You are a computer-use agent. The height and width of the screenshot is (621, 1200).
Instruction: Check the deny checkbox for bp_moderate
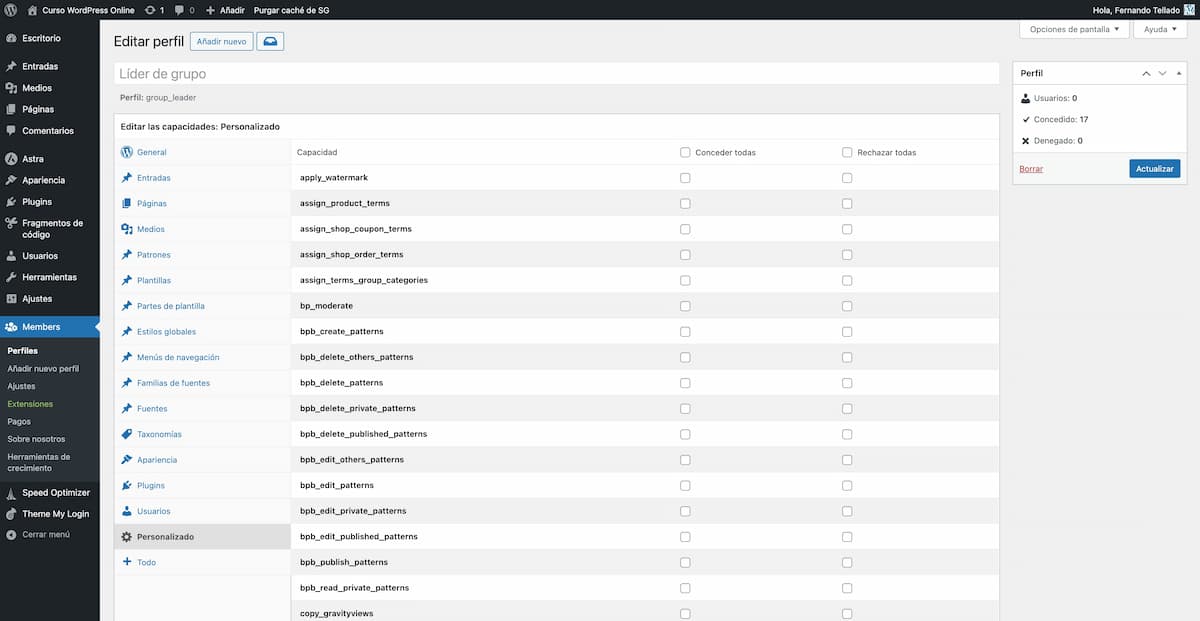click(847, 305)
